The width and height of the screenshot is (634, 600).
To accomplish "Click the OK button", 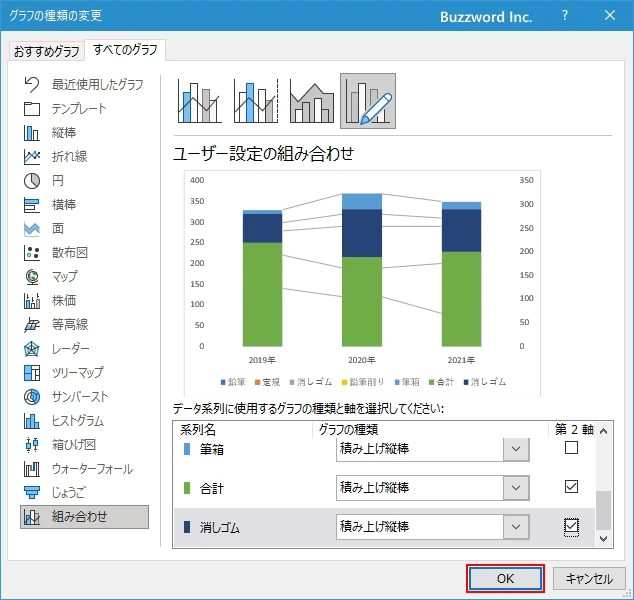I will click(x=505, y=578).
